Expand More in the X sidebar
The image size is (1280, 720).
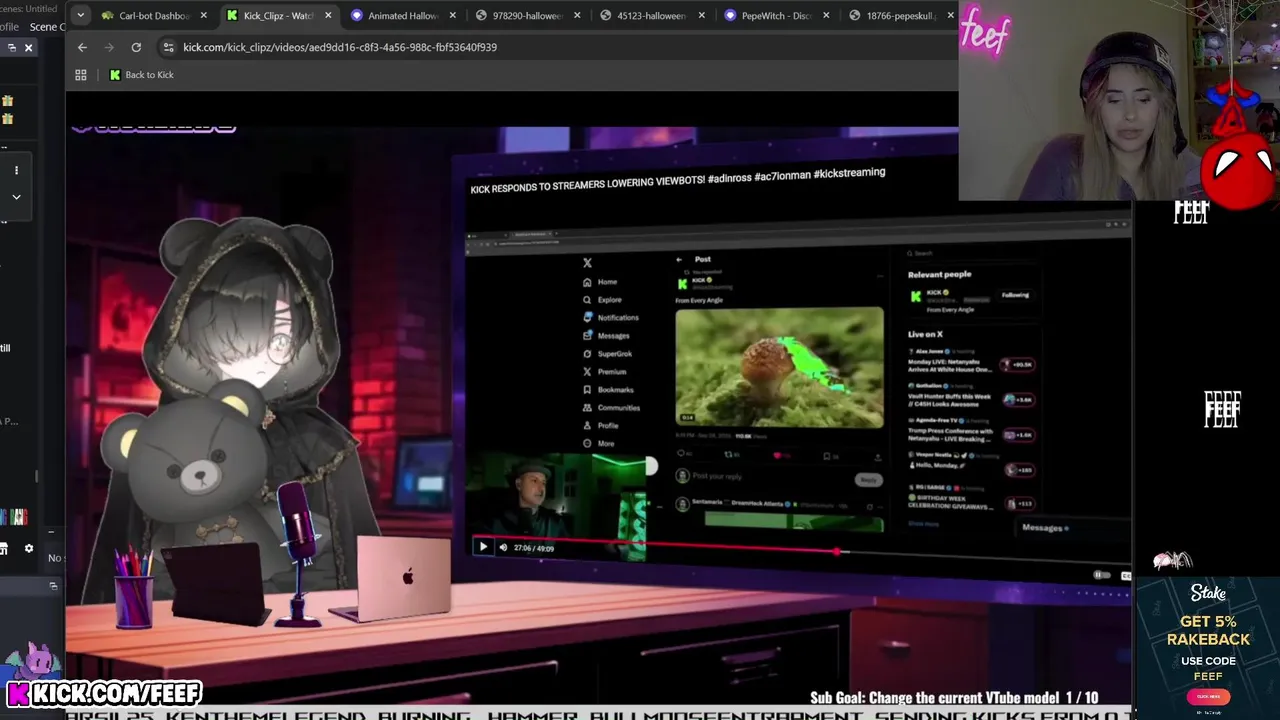click(599, 443)
